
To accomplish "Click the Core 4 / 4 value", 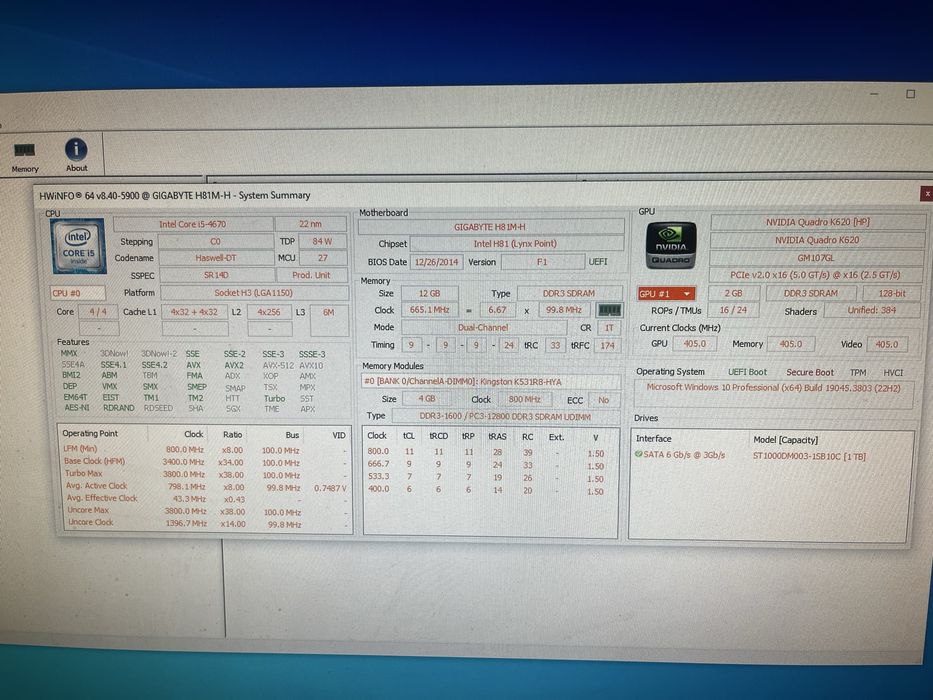I will coord(98,311).
